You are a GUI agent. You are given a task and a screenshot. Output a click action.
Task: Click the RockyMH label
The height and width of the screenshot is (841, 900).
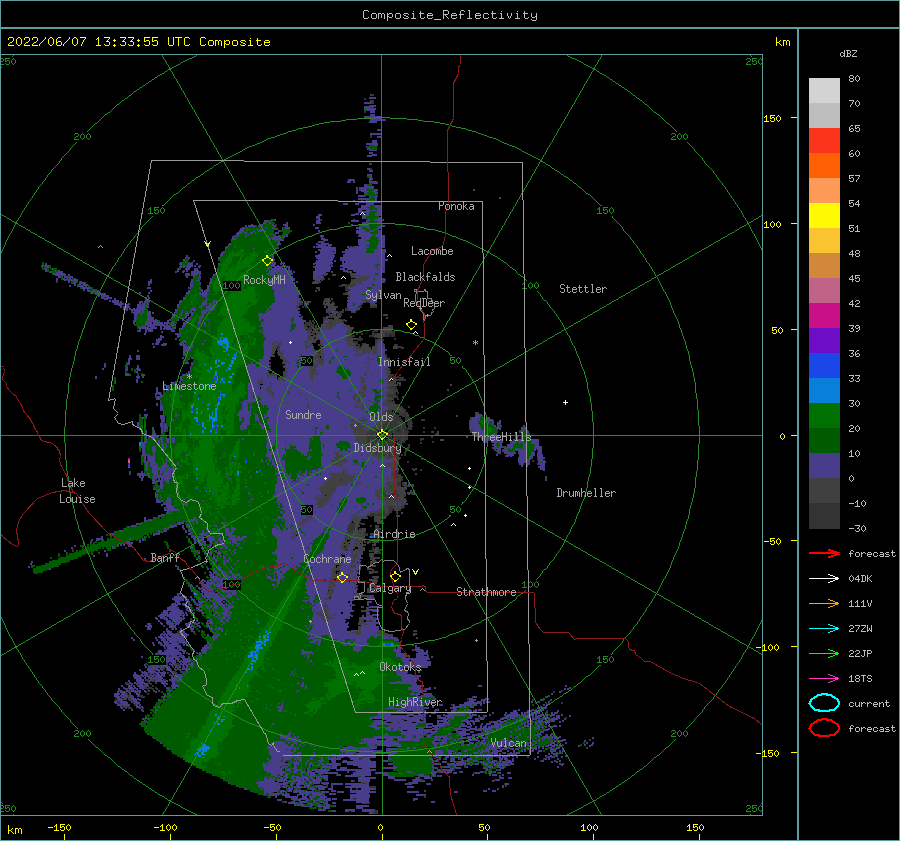(x=264, y=280)
